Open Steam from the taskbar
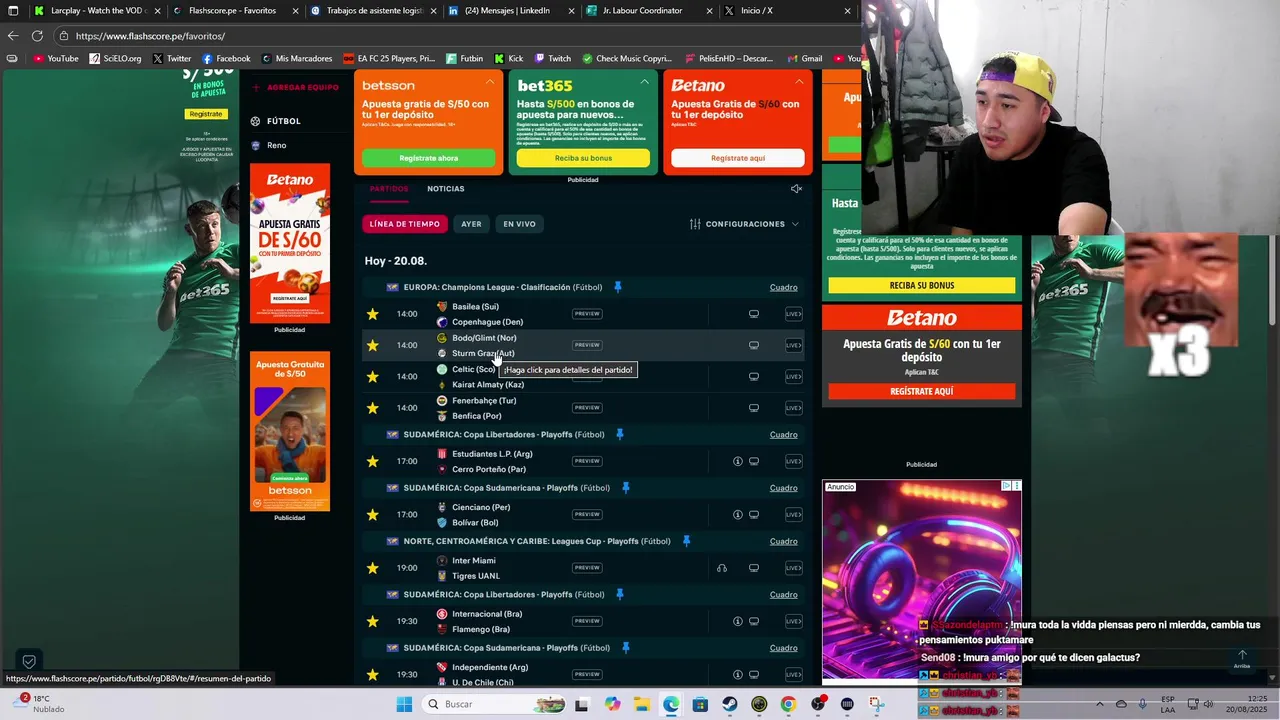The width and height of the screenshot is (1280, 720). click(730, 704)
